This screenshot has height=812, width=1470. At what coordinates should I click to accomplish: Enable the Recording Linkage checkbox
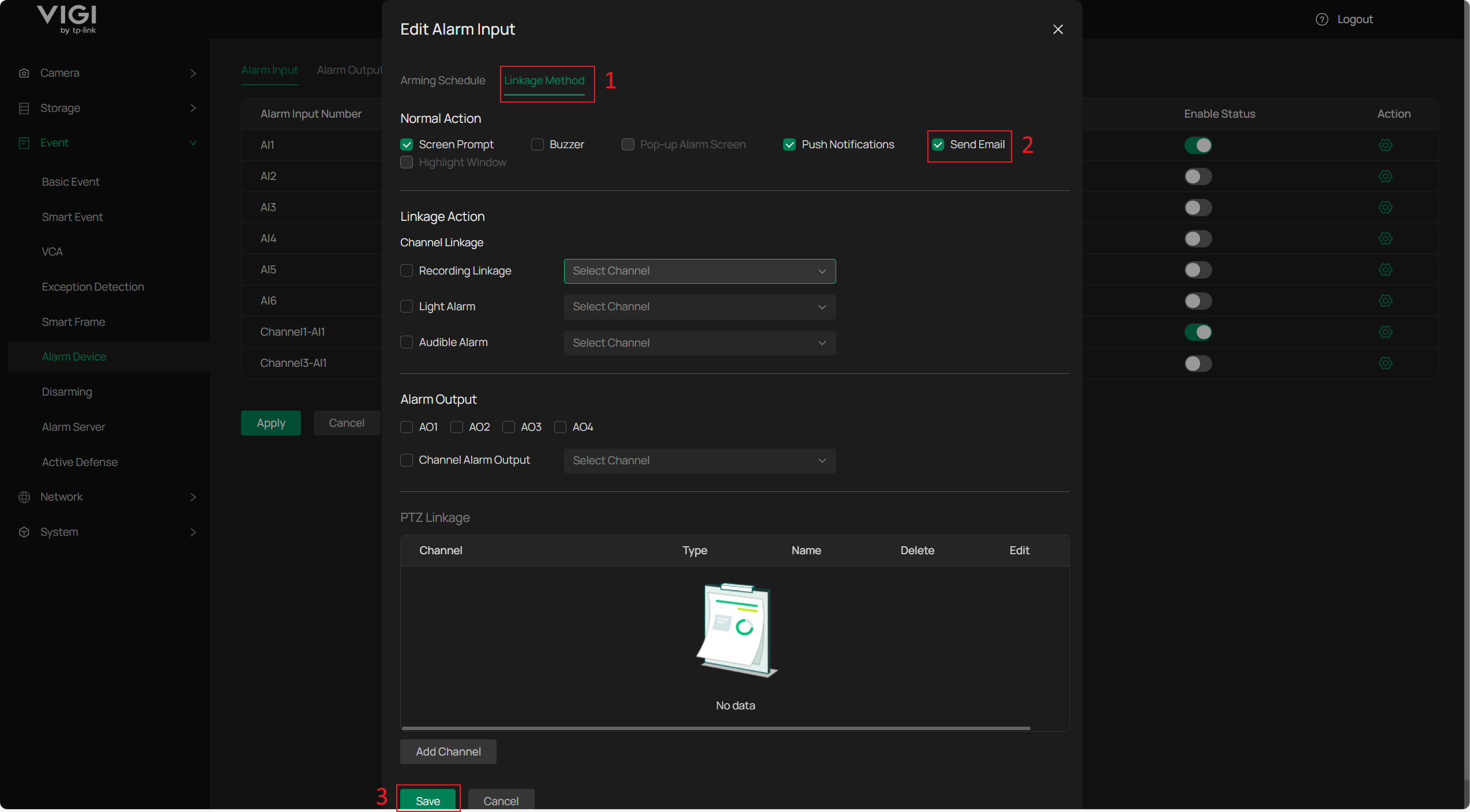(x=406, y=270)
